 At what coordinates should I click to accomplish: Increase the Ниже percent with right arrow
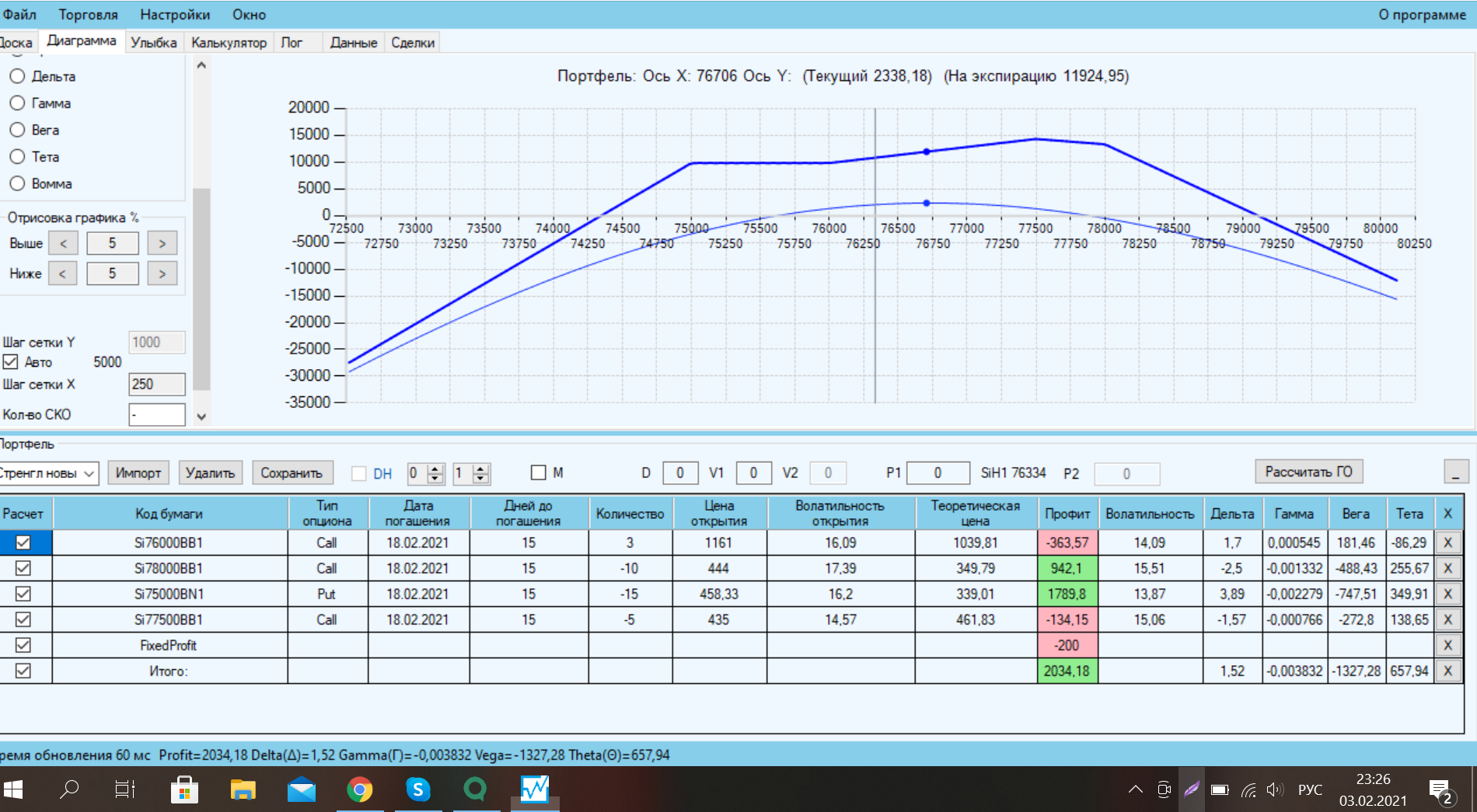coord(162,274)
